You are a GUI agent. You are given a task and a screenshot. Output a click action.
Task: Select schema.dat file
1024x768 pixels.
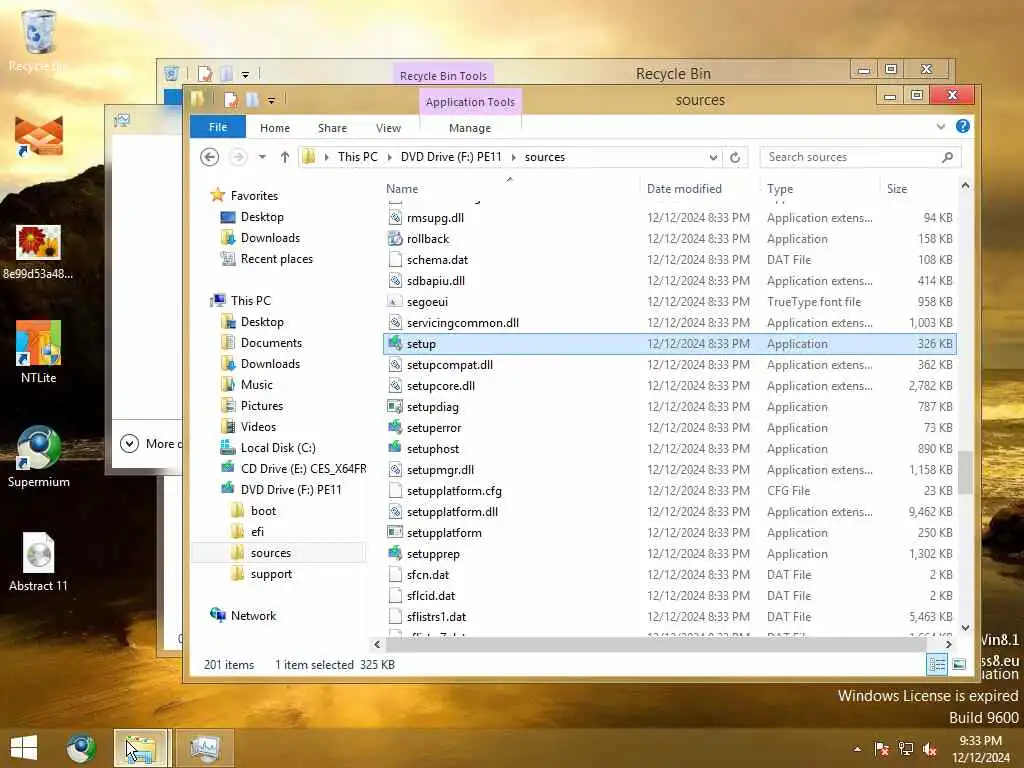point(437,259)
